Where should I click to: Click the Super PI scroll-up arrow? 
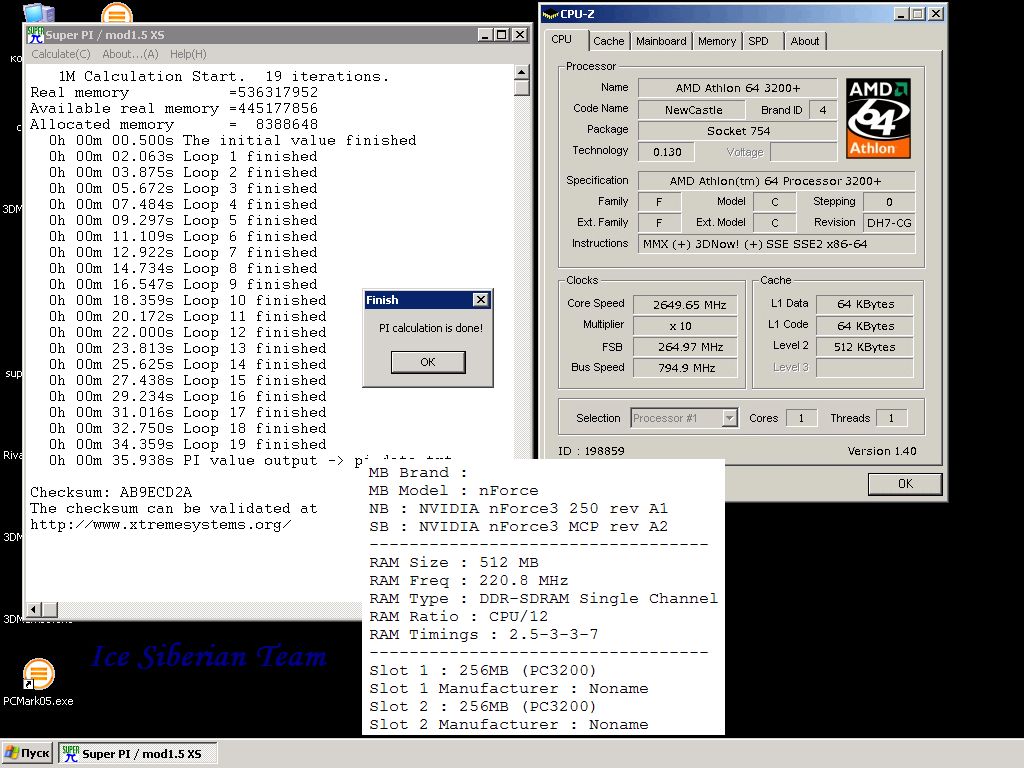[x=522, y=72]
